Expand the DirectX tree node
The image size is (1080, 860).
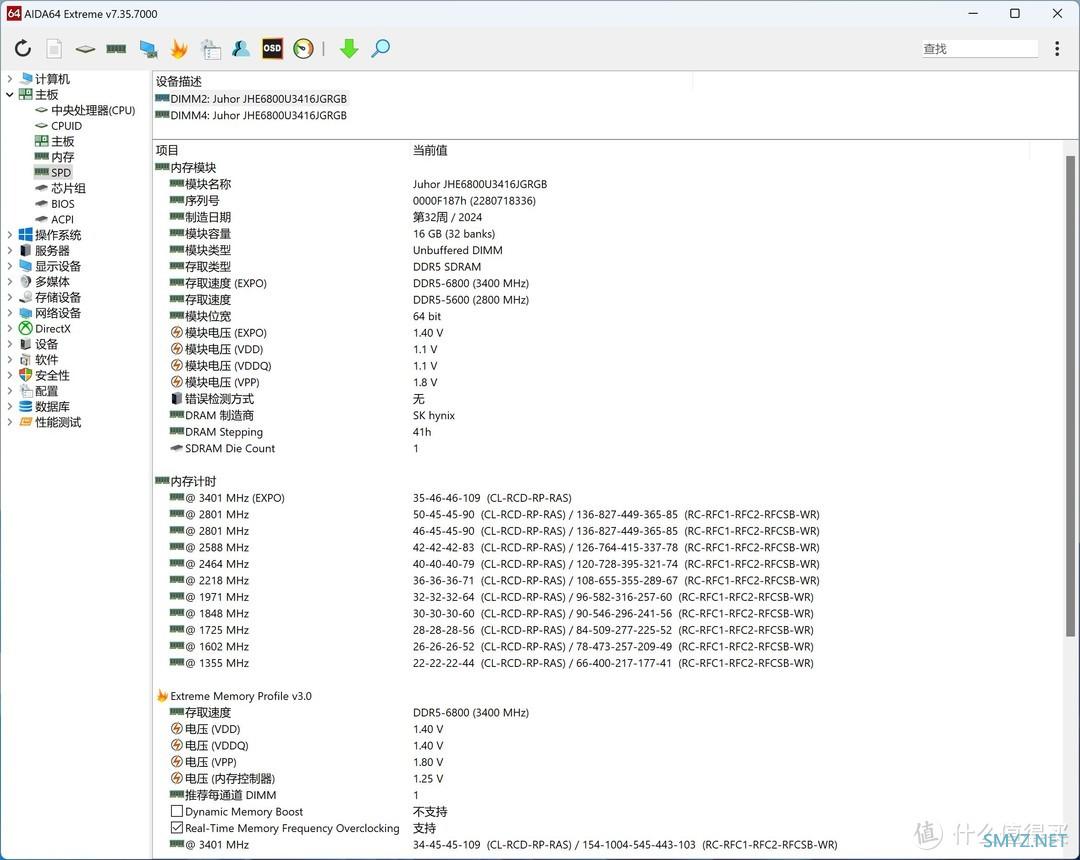pyautogui.click(x=10, y=328)
